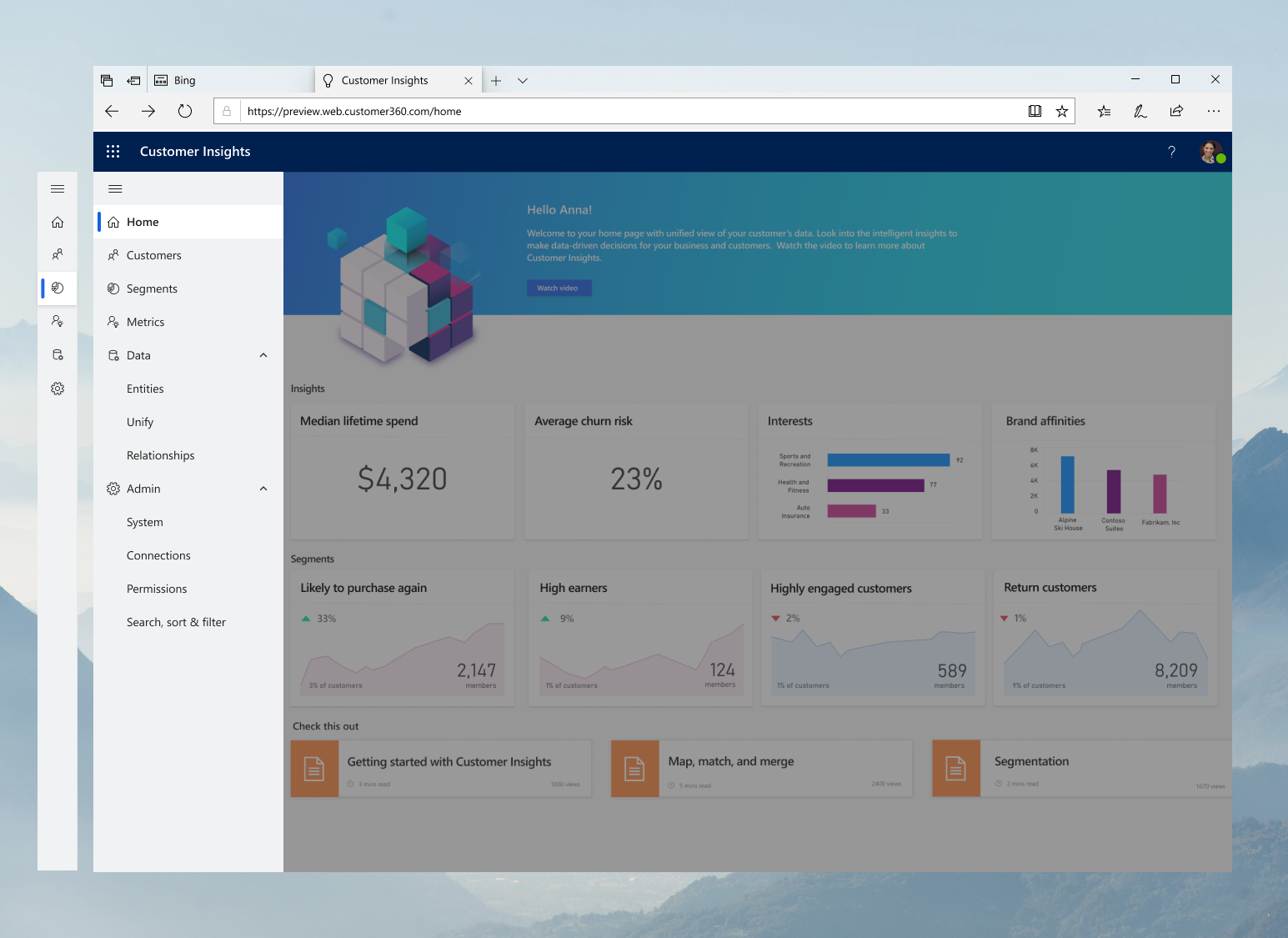The image size is (1288, 938).
Task: Select Data in navigation
Action: 188,355
